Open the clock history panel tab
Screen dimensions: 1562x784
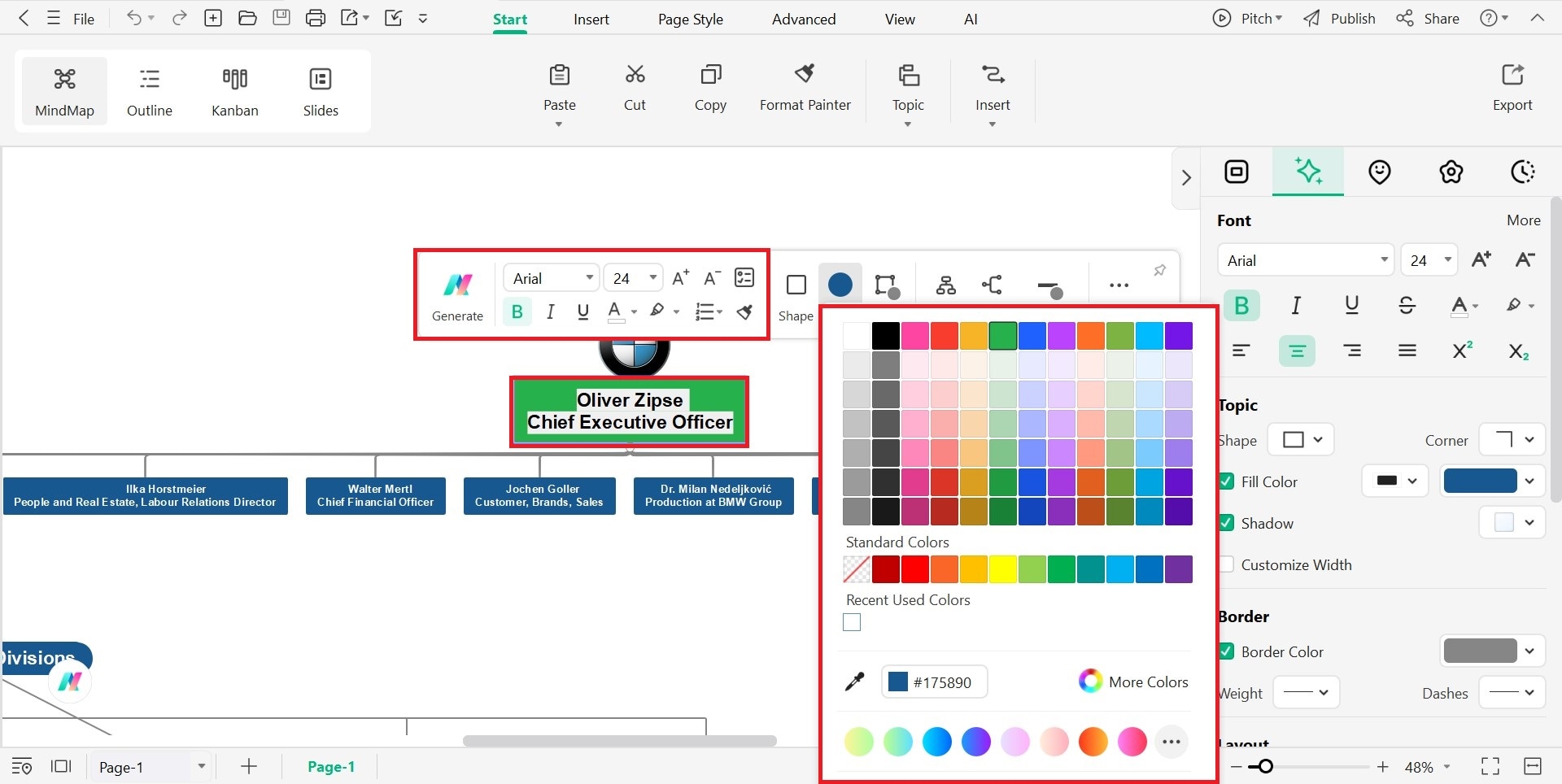point(1522,172)
